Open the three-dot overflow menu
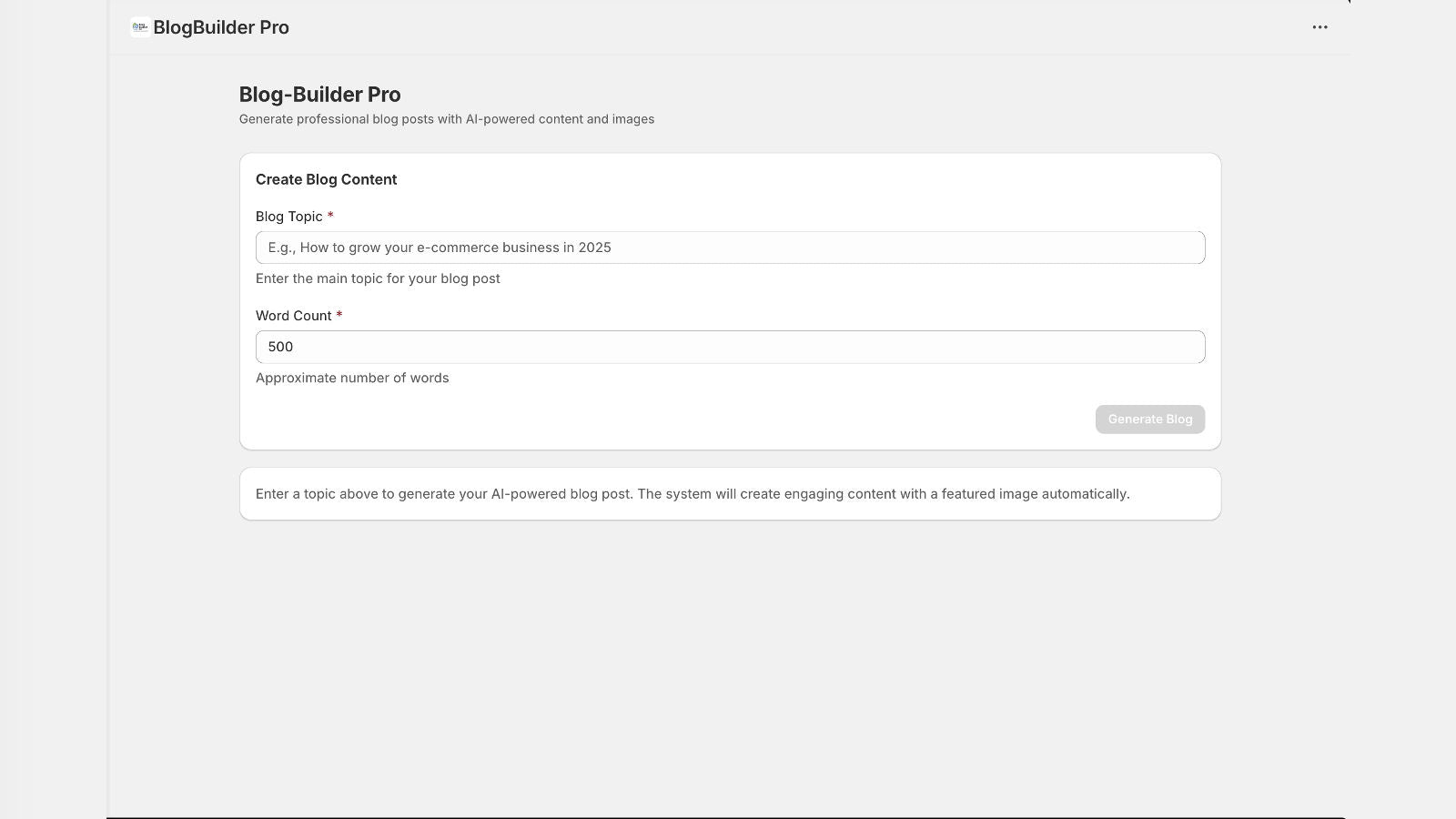 (x=1319, y=27)
